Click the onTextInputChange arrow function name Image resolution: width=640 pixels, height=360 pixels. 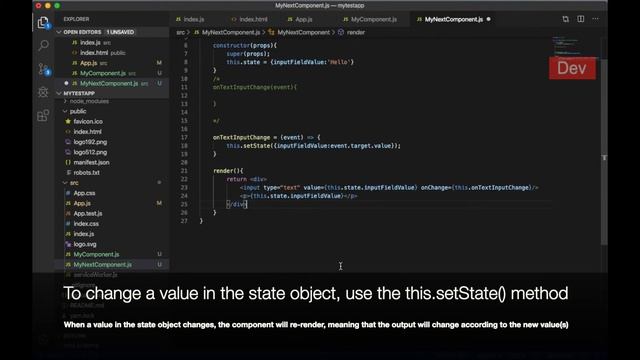coord(241,138)
